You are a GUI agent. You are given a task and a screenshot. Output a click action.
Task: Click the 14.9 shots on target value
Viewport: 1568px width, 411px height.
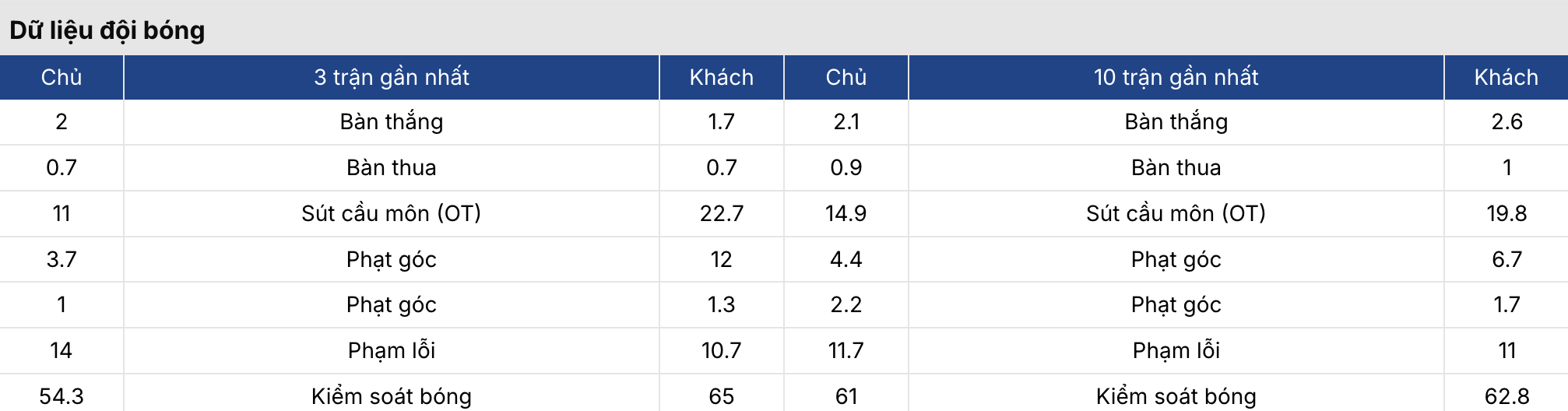(x=846, y=213)
